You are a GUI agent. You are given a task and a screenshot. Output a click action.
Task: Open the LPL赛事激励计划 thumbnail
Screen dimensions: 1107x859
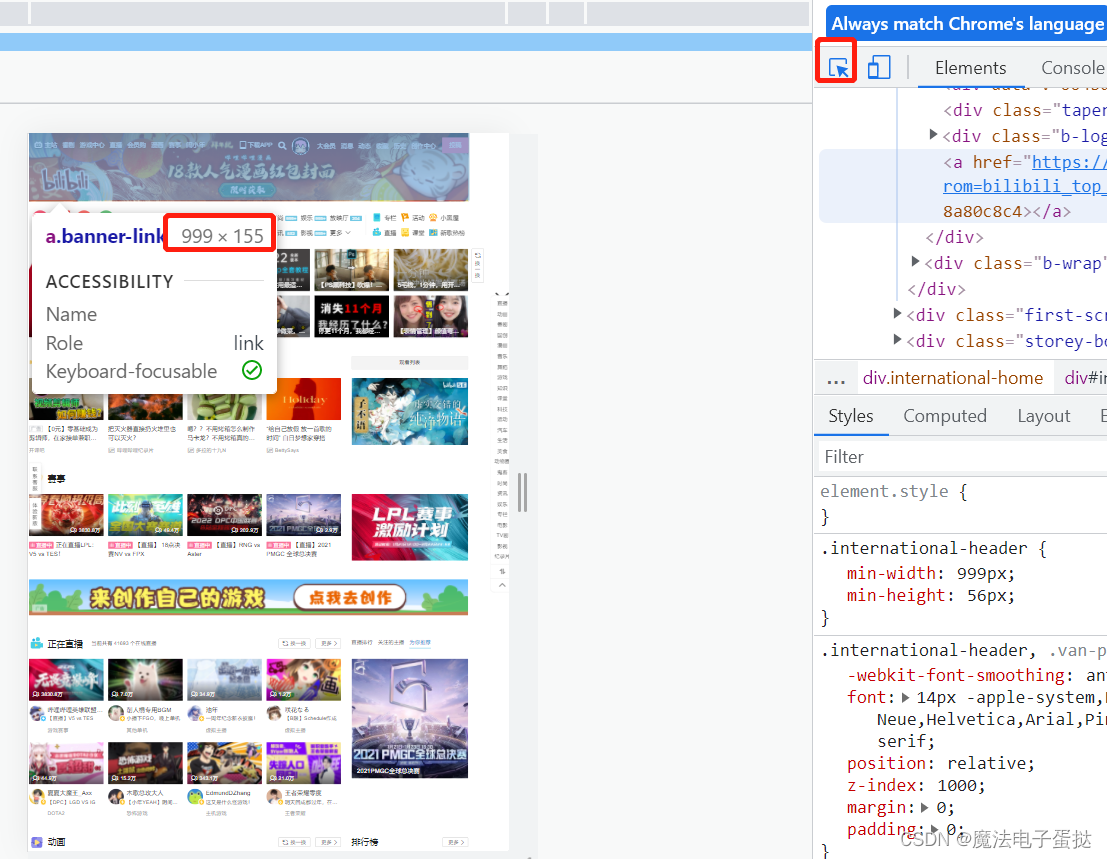point(409,527)
